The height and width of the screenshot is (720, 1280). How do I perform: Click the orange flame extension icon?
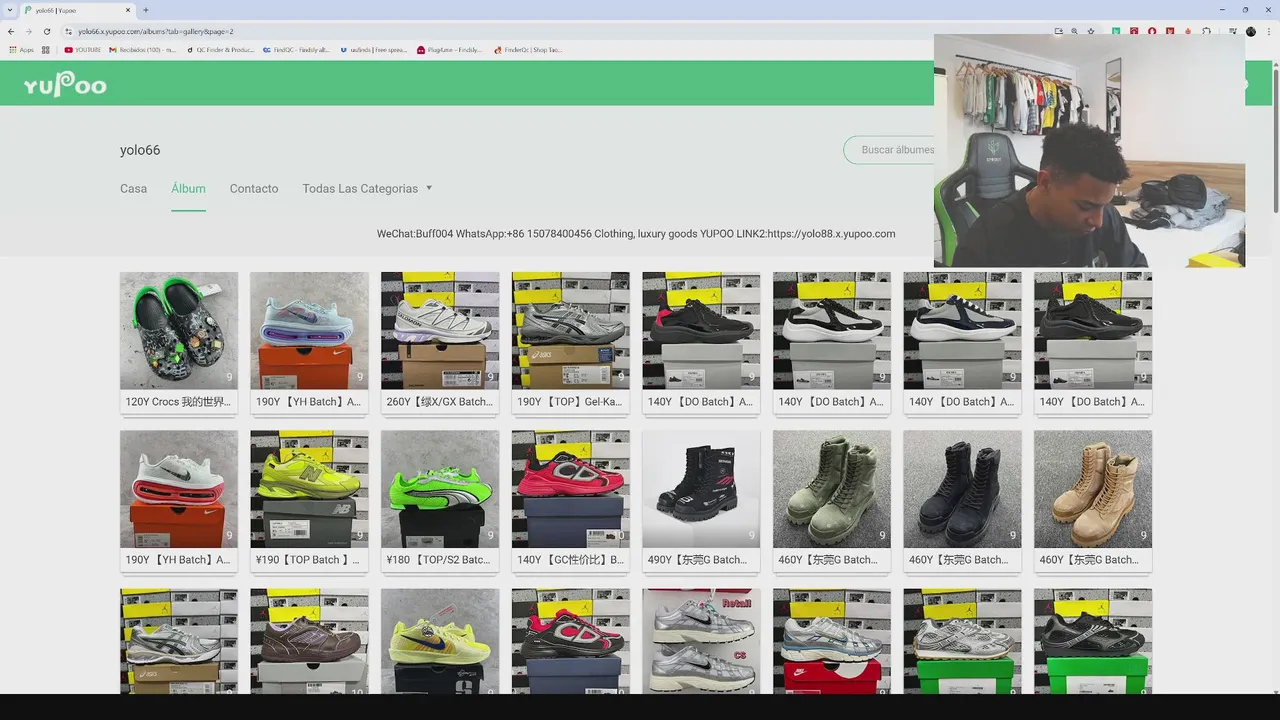coord(1189,31)
